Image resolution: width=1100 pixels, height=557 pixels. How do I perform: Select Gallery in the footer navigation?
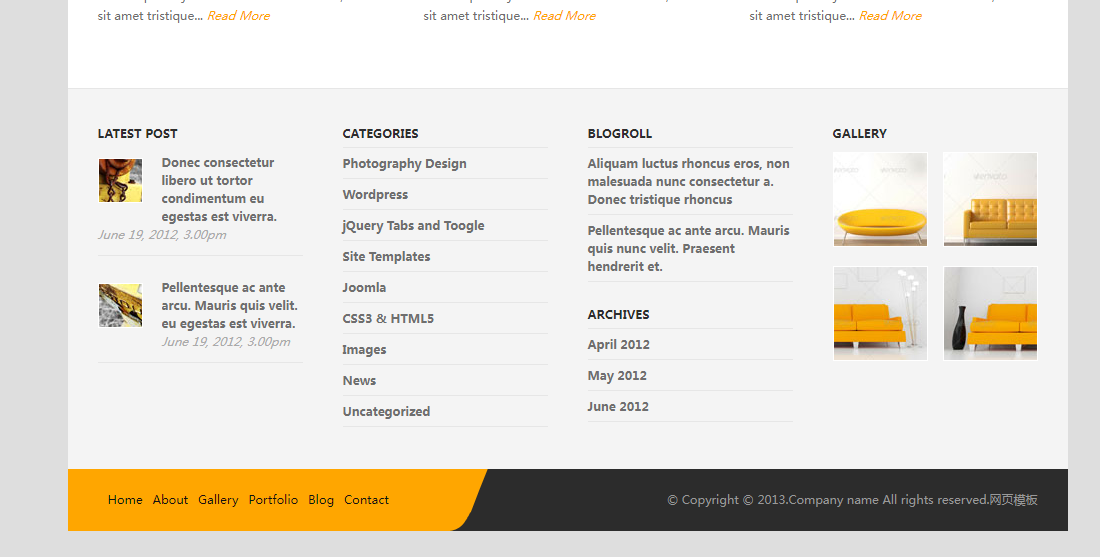tap(218, 500)
